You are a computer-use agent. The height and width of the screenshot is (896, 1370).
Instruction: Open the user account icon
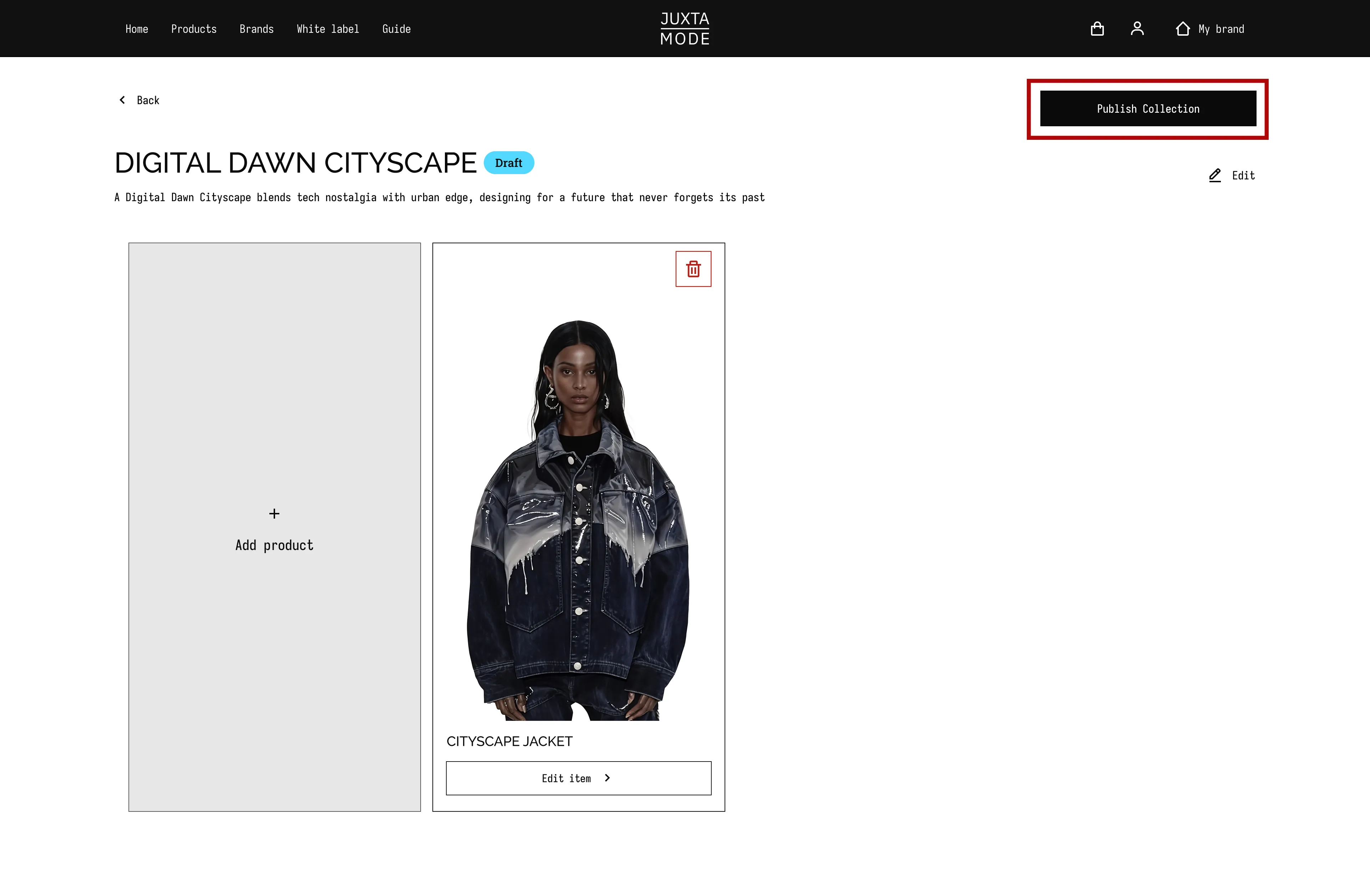1137,29
